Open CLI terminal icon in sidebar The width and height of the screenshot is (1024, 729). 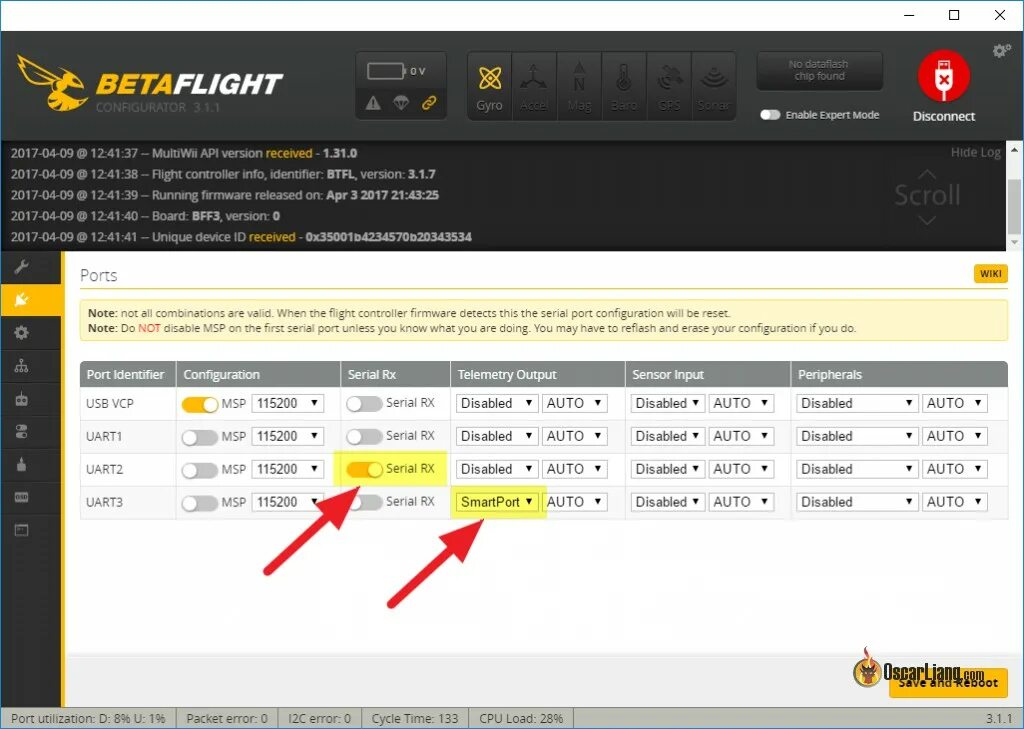coord(22,530)
